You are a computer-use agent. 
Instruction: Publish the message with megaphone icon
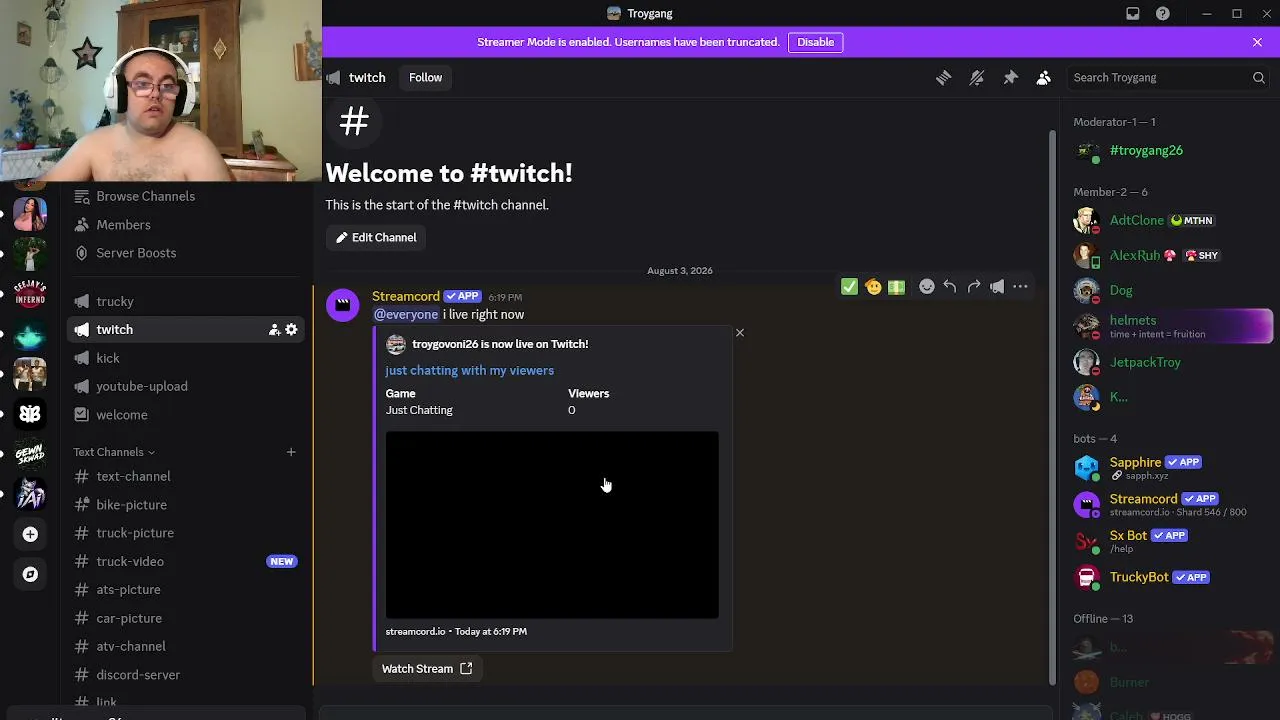997,287
